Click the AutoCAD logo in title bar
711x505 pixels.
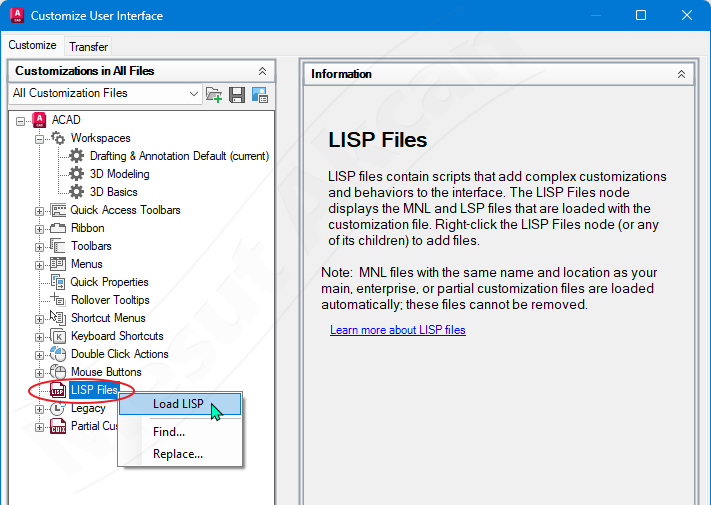[x=17, y=15]
